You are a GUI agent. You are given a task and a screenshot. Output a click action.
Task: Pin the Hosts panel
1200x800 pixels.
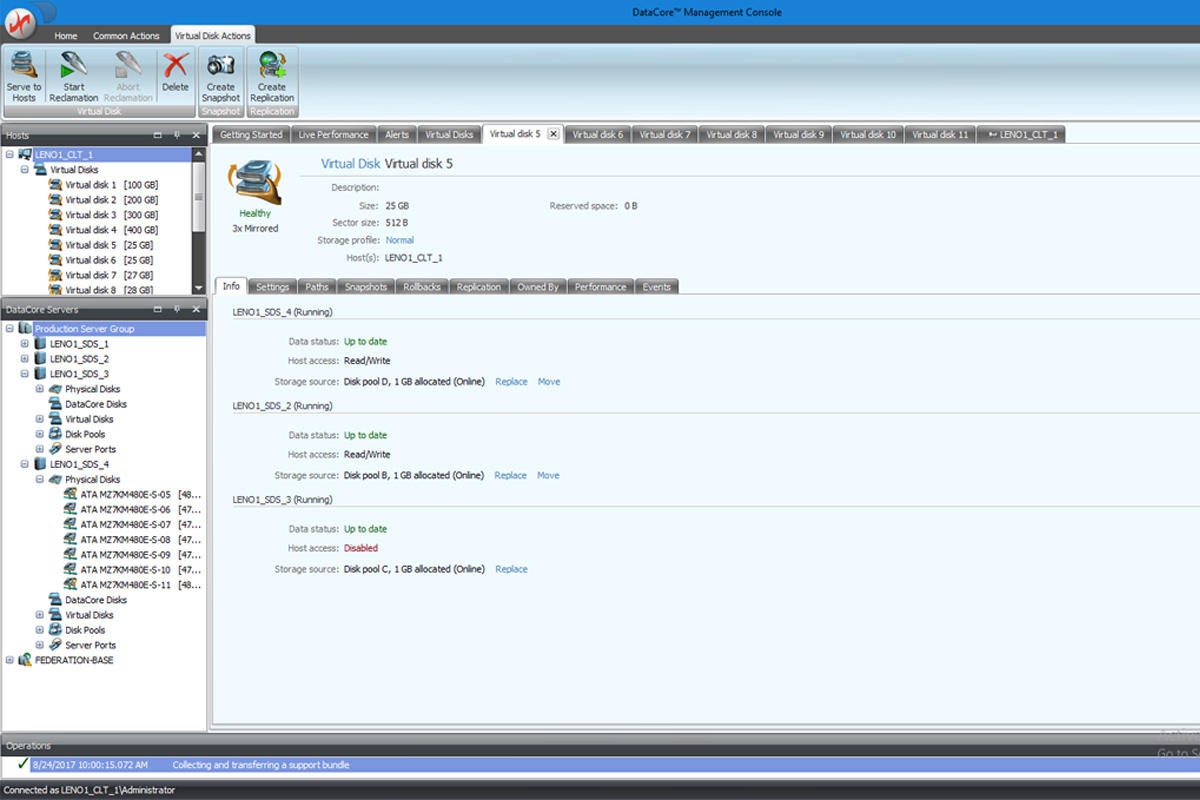(176, 134)
